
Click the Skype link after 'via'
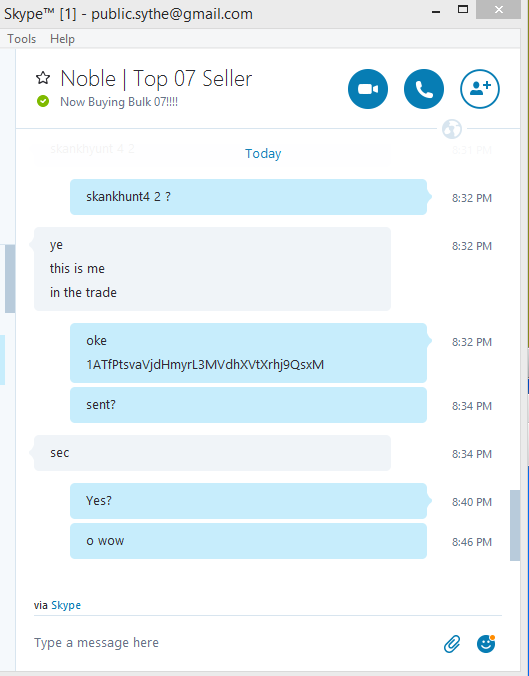pyautogui.click(x=66, y=605)
